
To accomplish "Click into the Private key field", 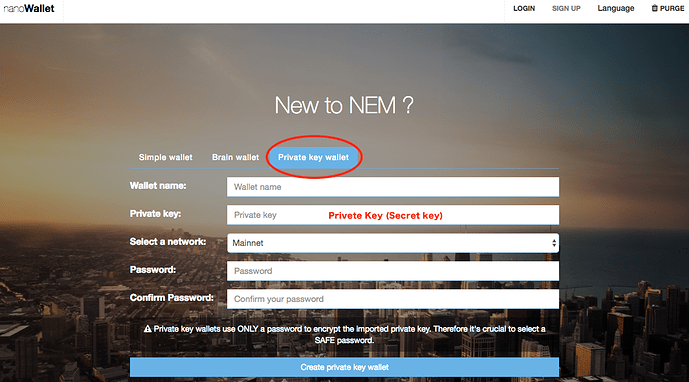I will [393, 215].
